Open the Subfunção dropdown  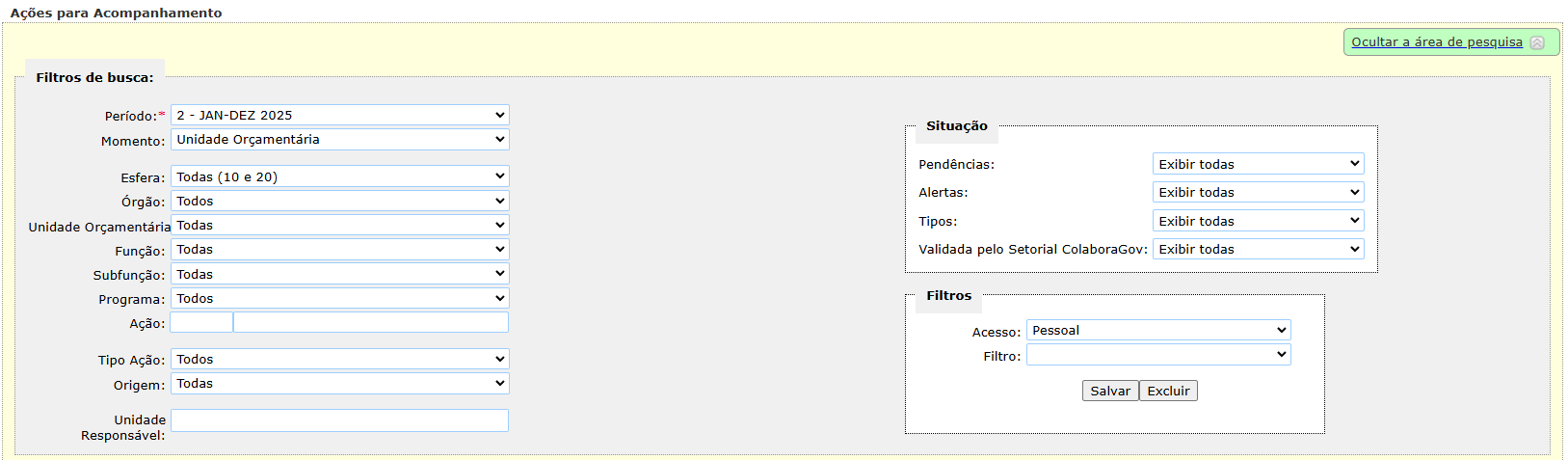click(x=339, y=275)
